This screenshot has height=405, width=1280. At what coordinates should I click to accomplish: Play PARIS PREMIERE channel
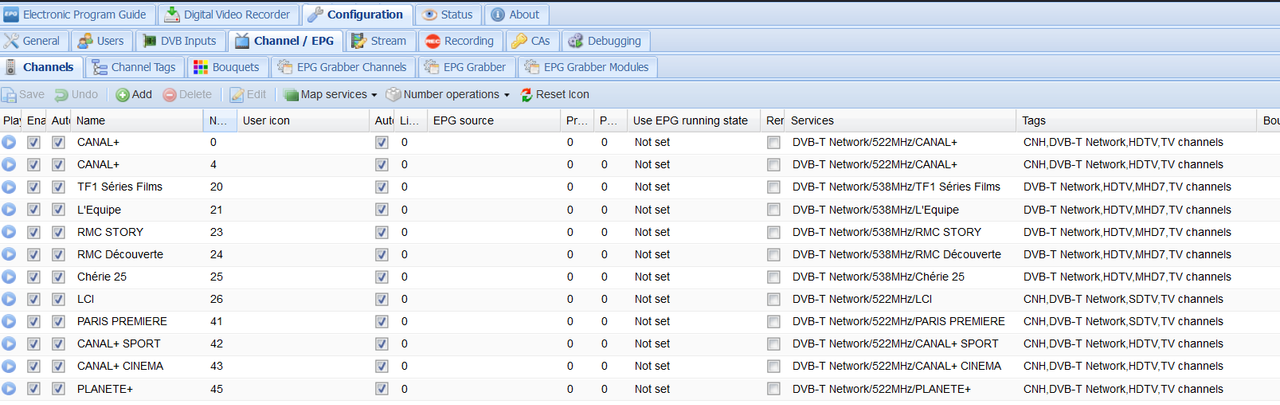click(x=9, y=321)
